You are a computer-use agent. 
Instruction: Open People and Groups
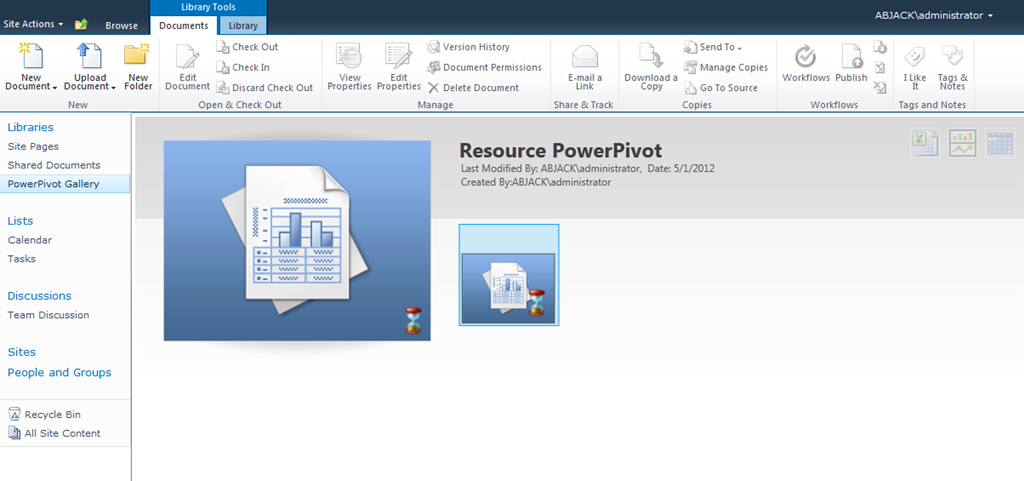click(59, 373)
